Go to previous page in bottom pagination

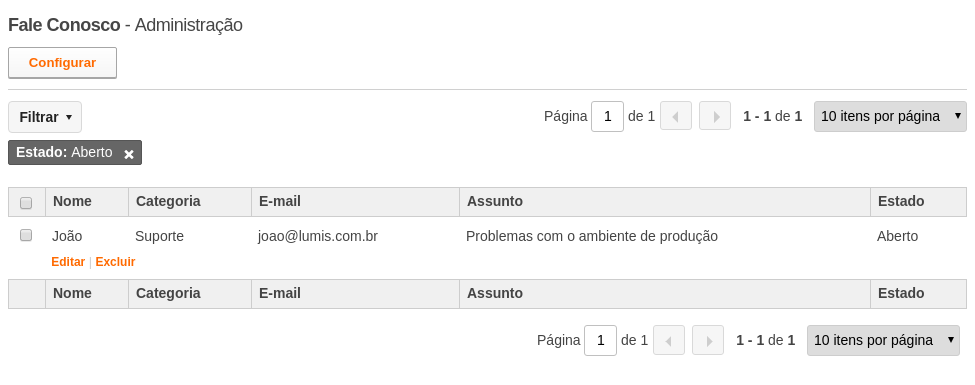point(669,340)
